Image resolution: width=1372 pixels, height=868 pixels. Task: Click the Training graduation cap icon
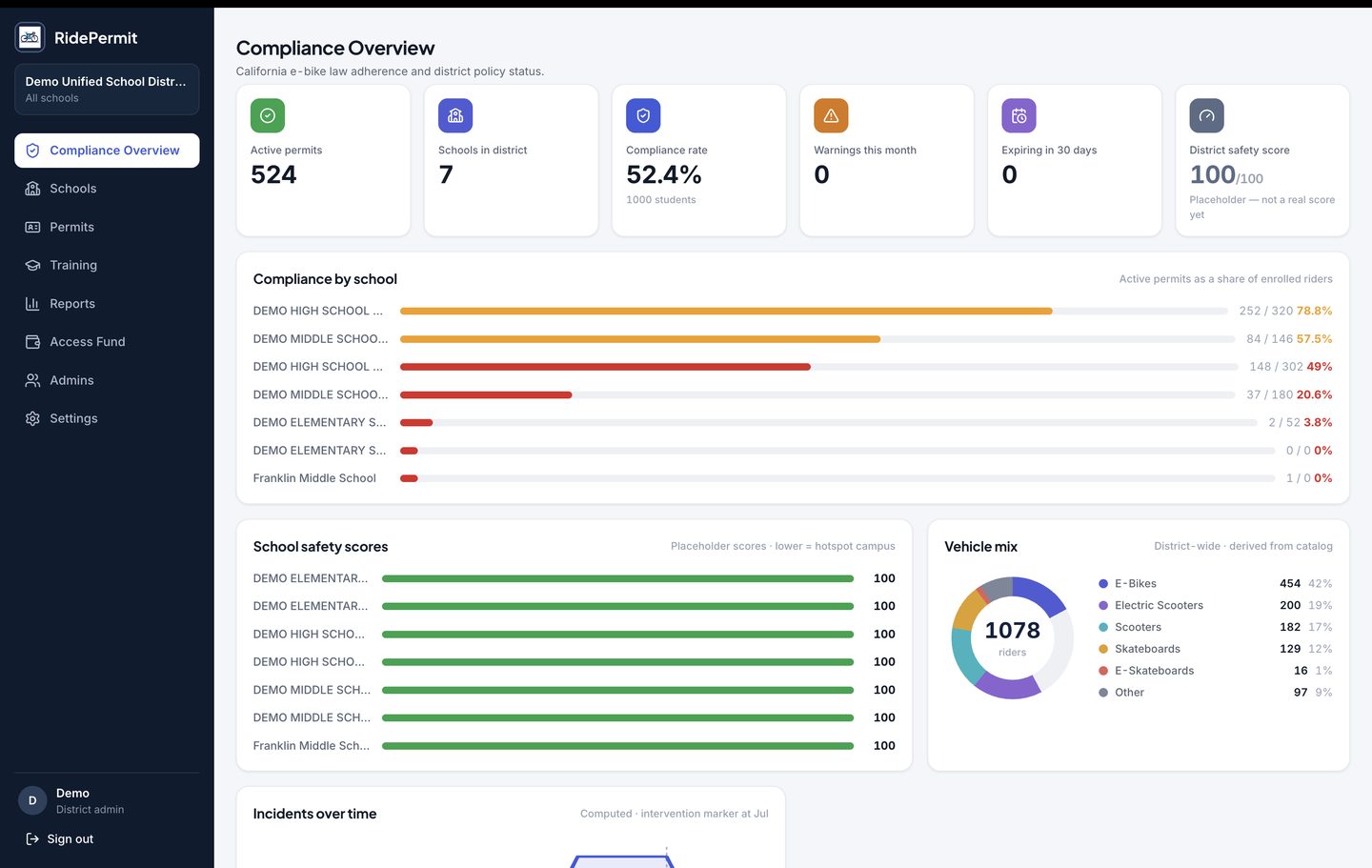pos(32,265)
